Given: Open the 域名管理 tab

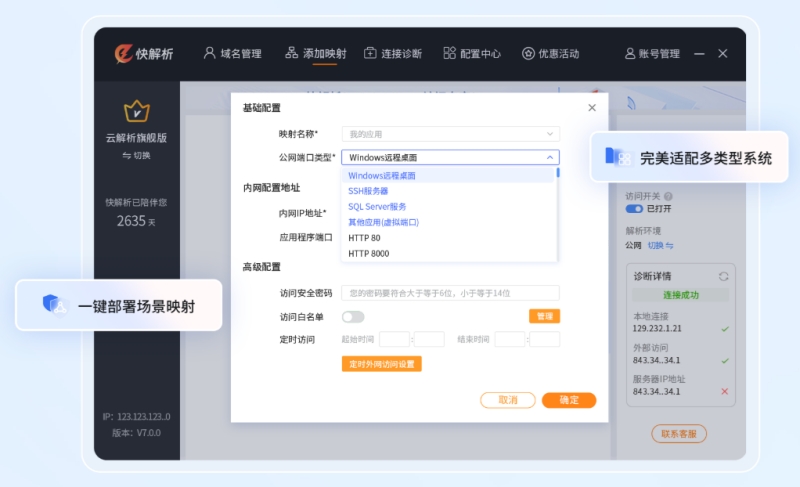Looking at the screenshot, I should (x=233, y=54).
